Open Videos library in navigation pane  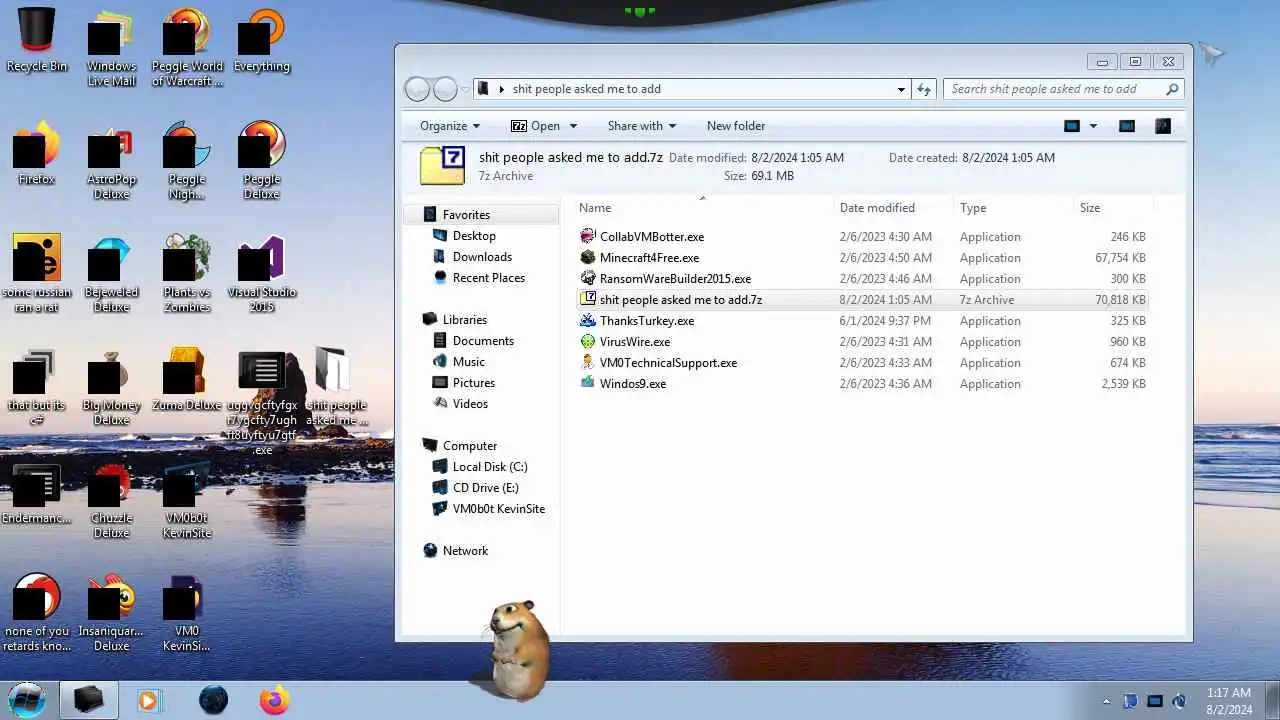click(470, 404)
